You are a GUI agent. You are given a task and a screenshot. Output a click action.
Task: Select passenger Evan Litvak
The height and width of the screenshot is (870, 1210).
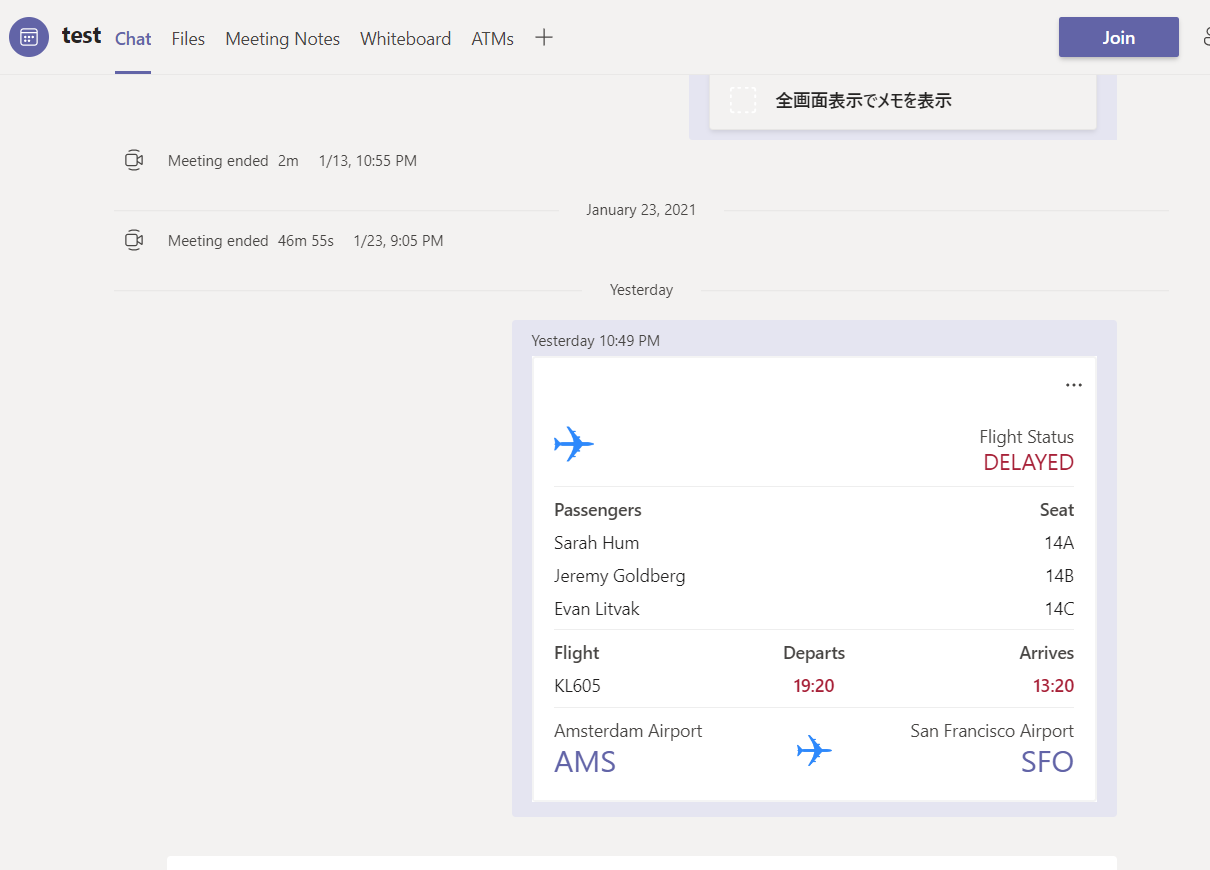pyautogui.click(x=597, y=609)
